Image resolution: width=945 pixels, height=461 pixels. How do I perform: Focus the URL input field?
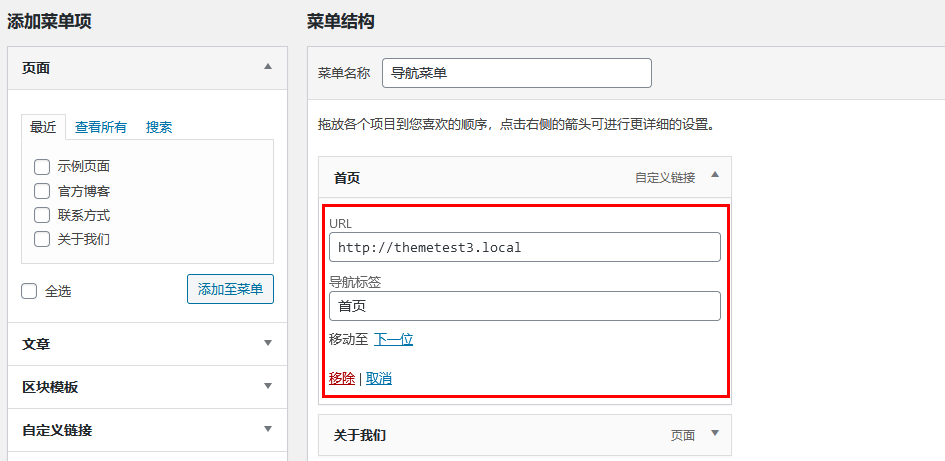point(524,247)
